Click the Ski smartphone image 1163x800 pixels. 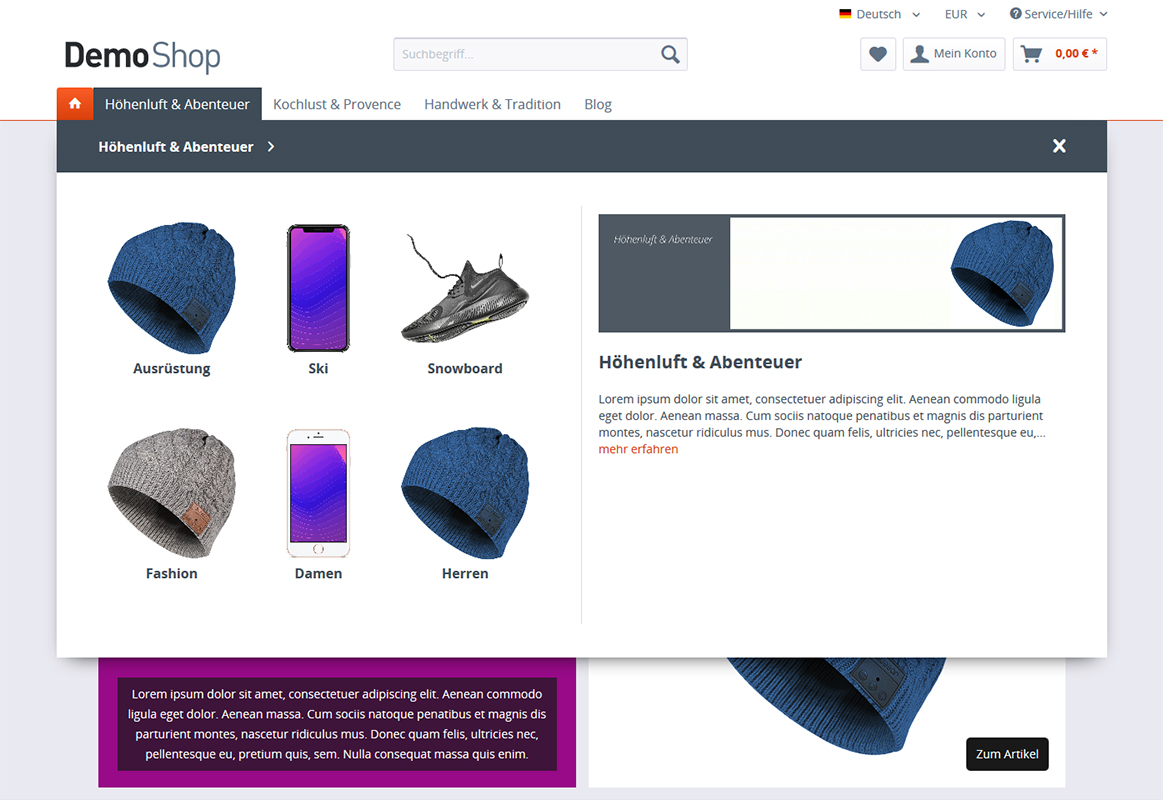point(318,288)
